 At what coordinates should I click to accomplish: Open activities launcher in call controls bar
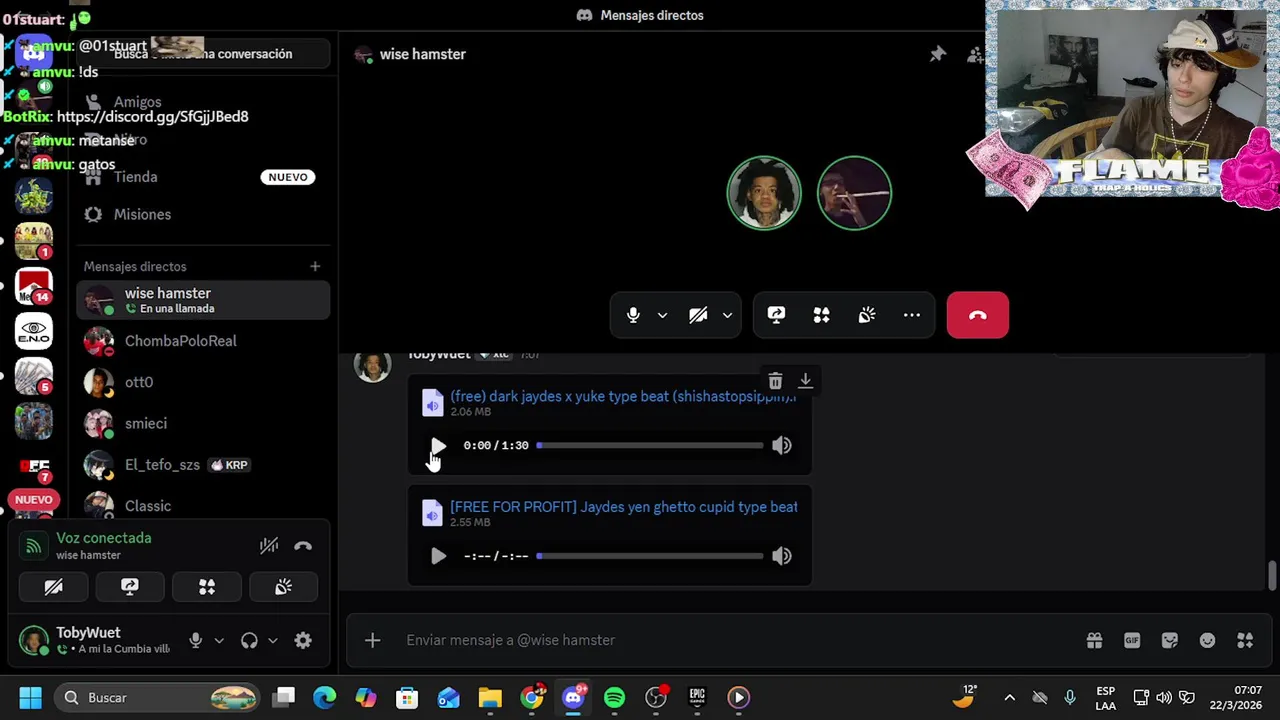click(x=821, y=315)
